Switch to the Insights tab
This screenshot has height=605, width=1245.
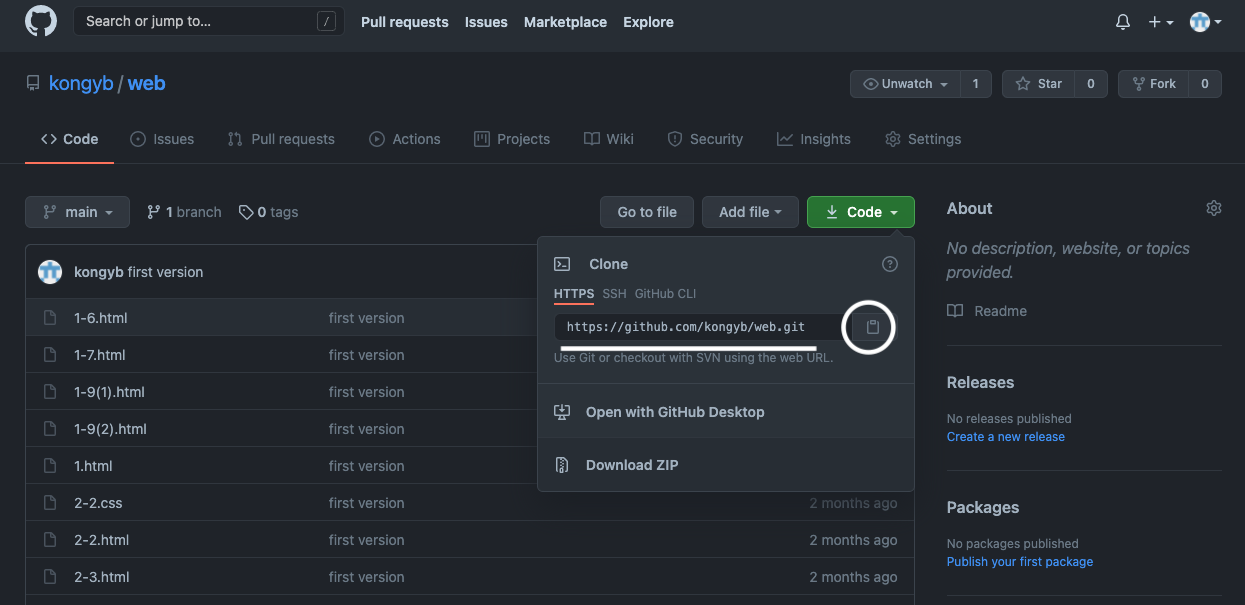pyautogui.click(x=814, y=139)
